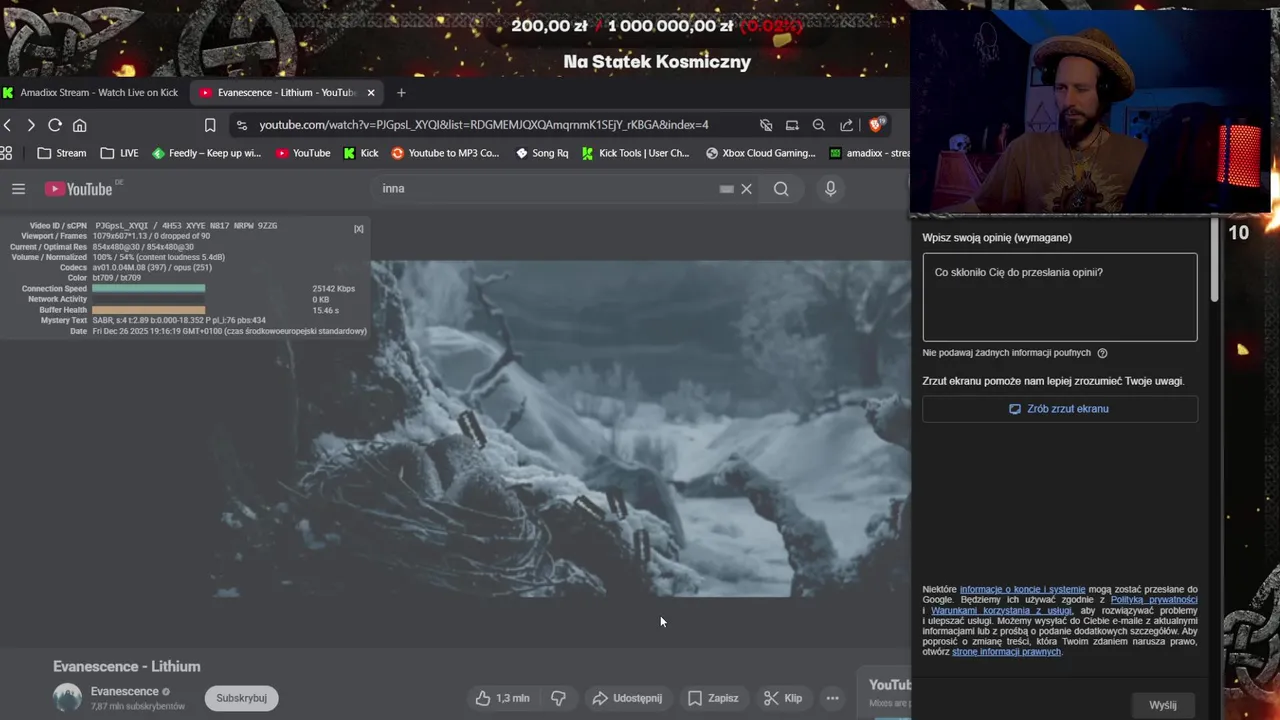1280x720 pixels.
Task: Bookmark this page with the bookmark icon
Action: click(210, 125)
